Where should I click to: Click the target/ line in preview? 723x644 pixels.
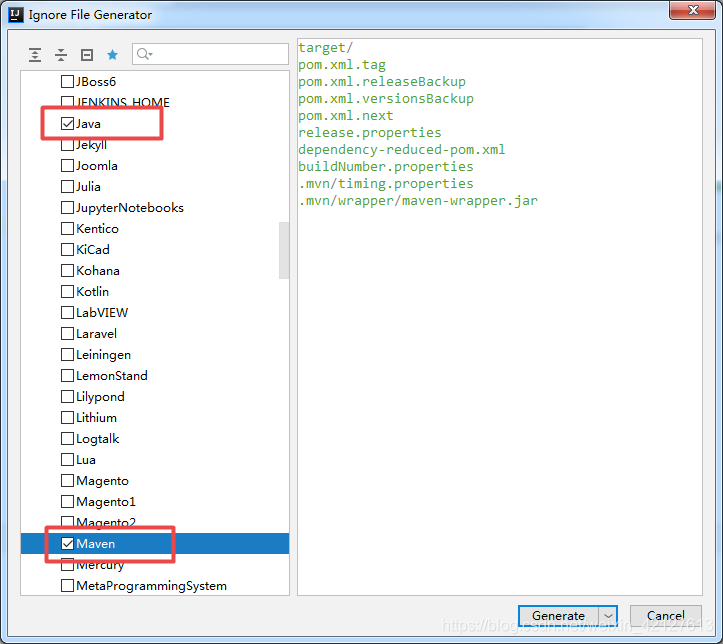(326, 47)
